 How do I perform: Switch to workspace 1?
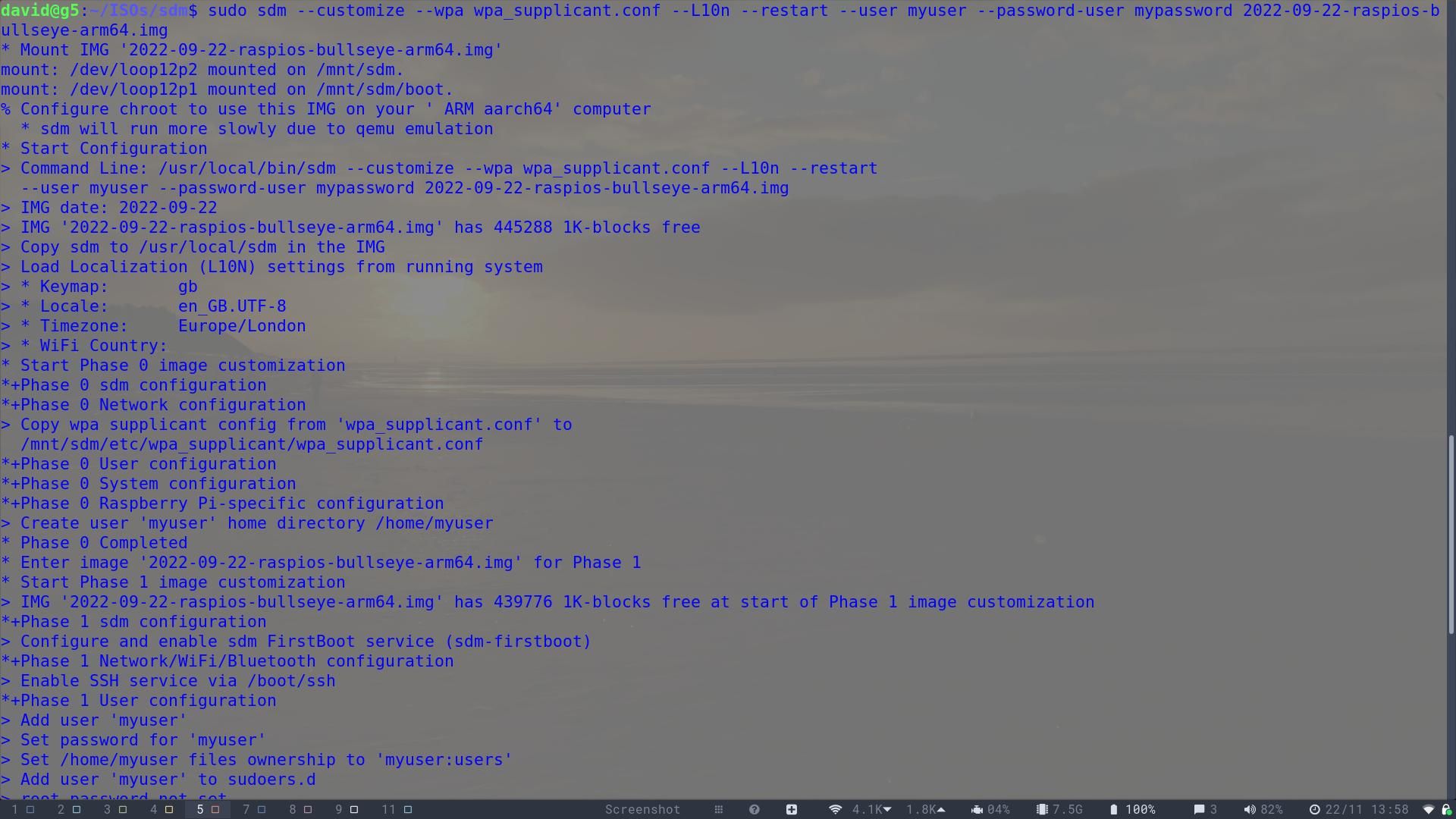tap(22, 810)
